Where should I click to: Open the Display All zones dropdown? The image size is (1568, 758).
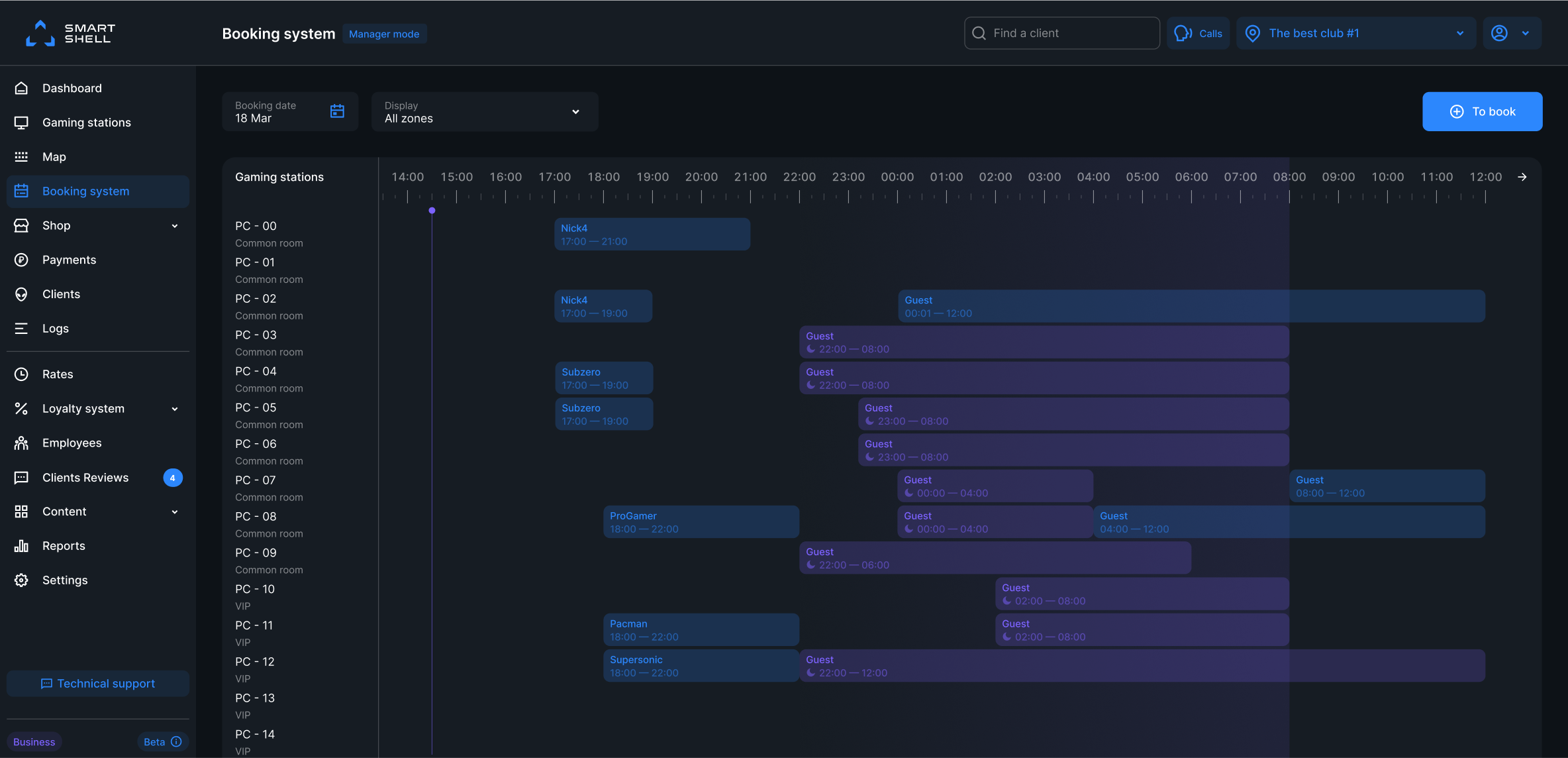(x=485, y=111)
